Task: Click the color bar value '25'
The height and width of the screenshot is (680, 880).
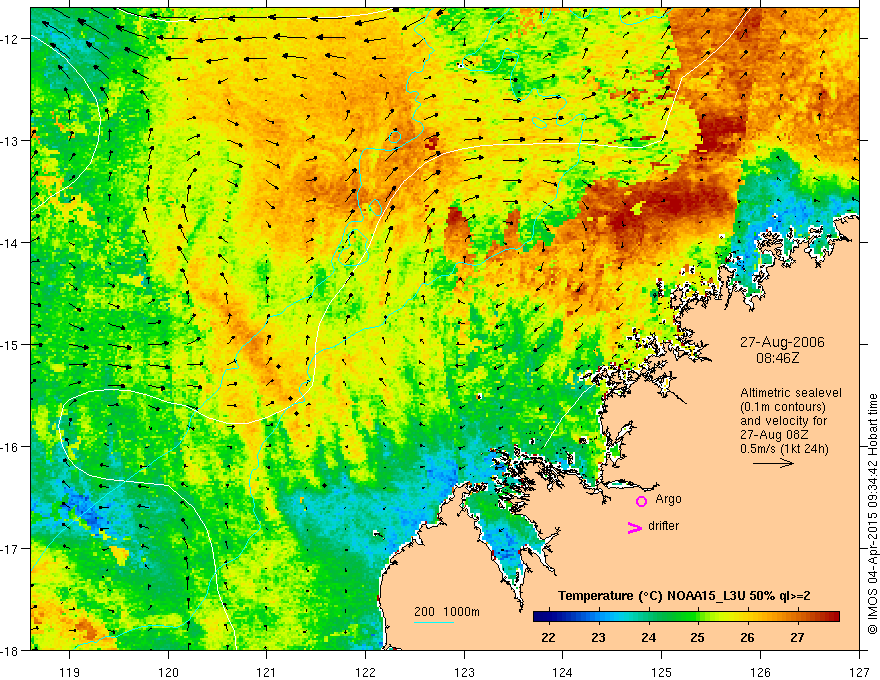Action: (x=698, y=637)
